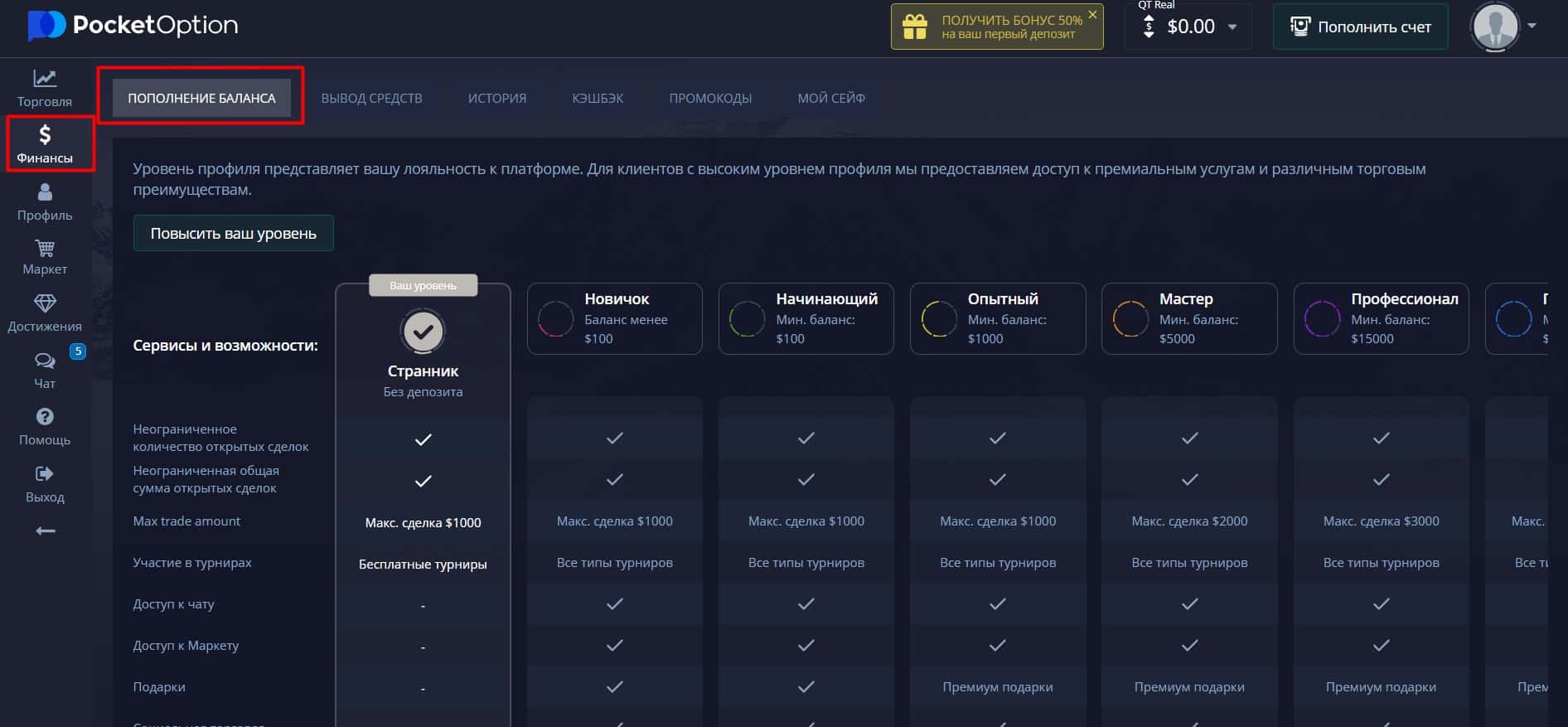Close the 50% bonus banner
The image size is (1568, 727).
pyautogui.click(x=1092, y=14)
